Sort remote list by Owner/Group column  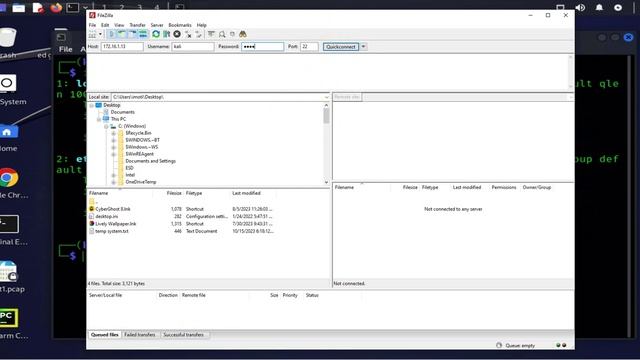pyautogui.click(x=537, y=187)
